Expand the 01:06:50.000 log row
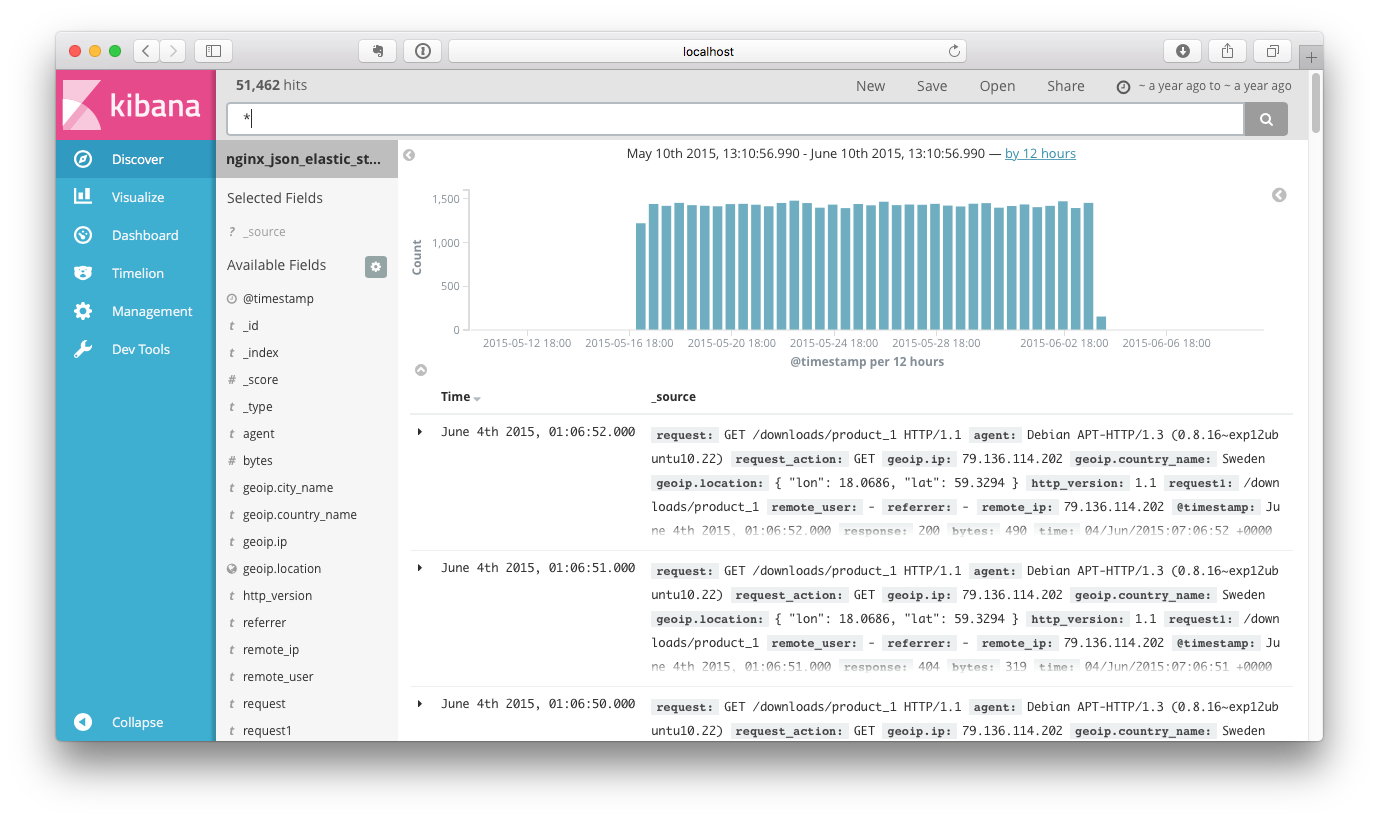Screen dimensions: 1379x821 [x=420, y=703]
